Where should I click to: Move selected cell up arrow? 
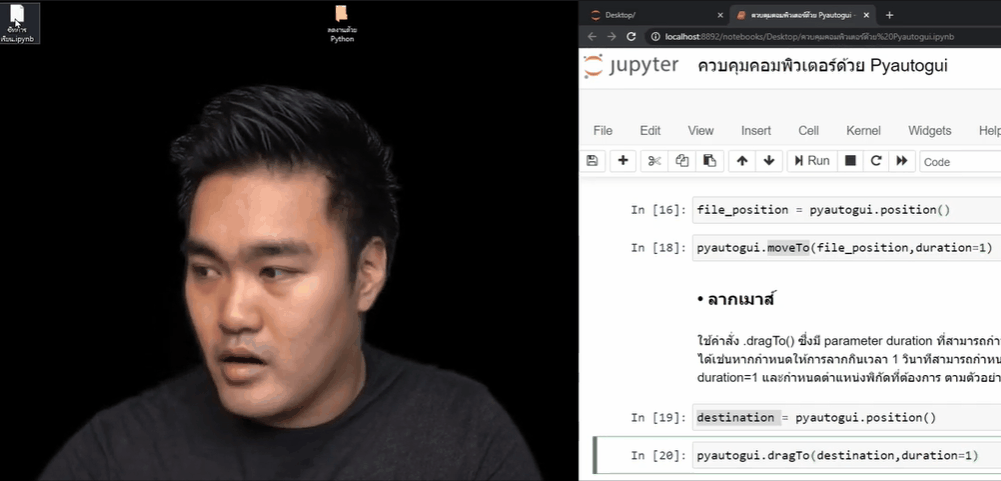click(742, 161)
